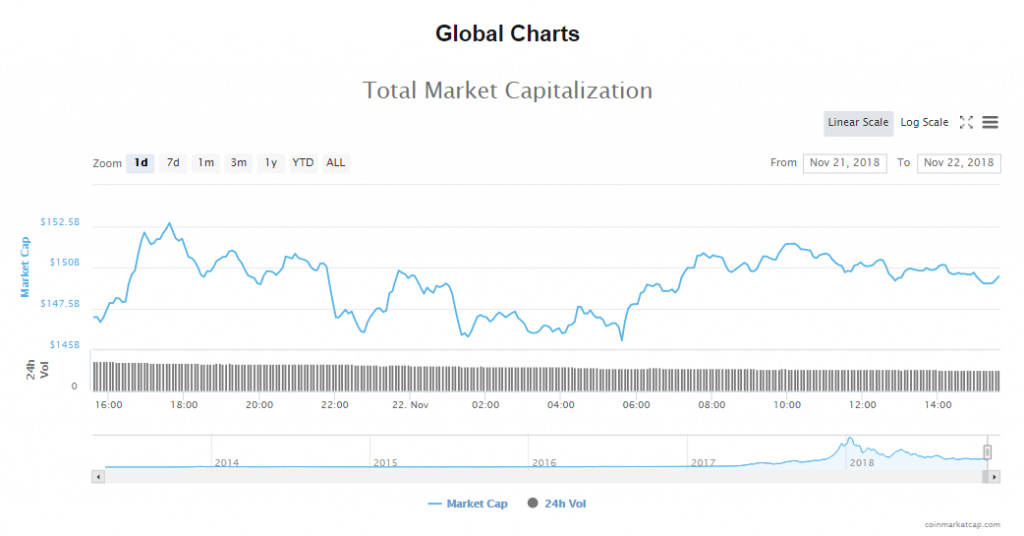1024x536 pixels.
Task: Select the 7d zoom range
Action: coord(173,163)
